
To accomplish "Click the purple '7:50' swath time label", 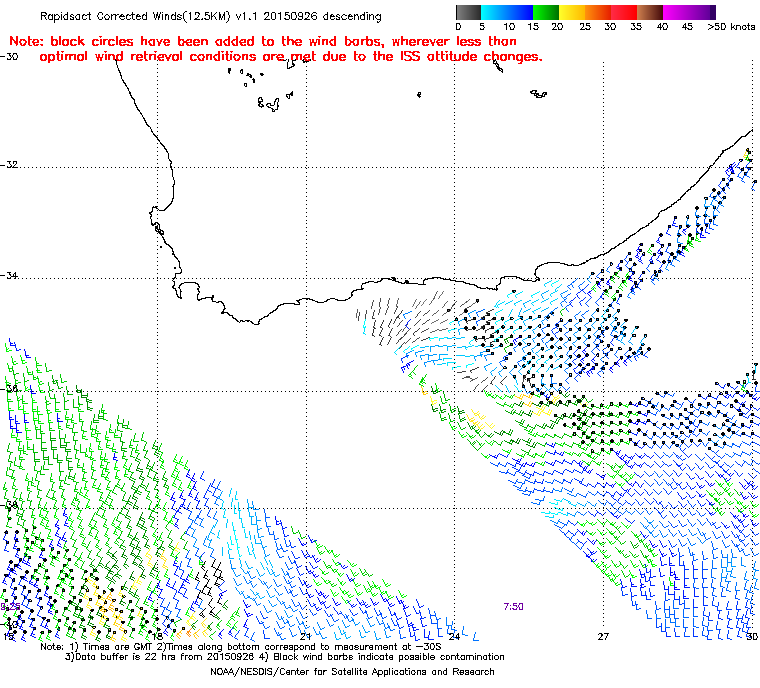I will click(513, 607).
